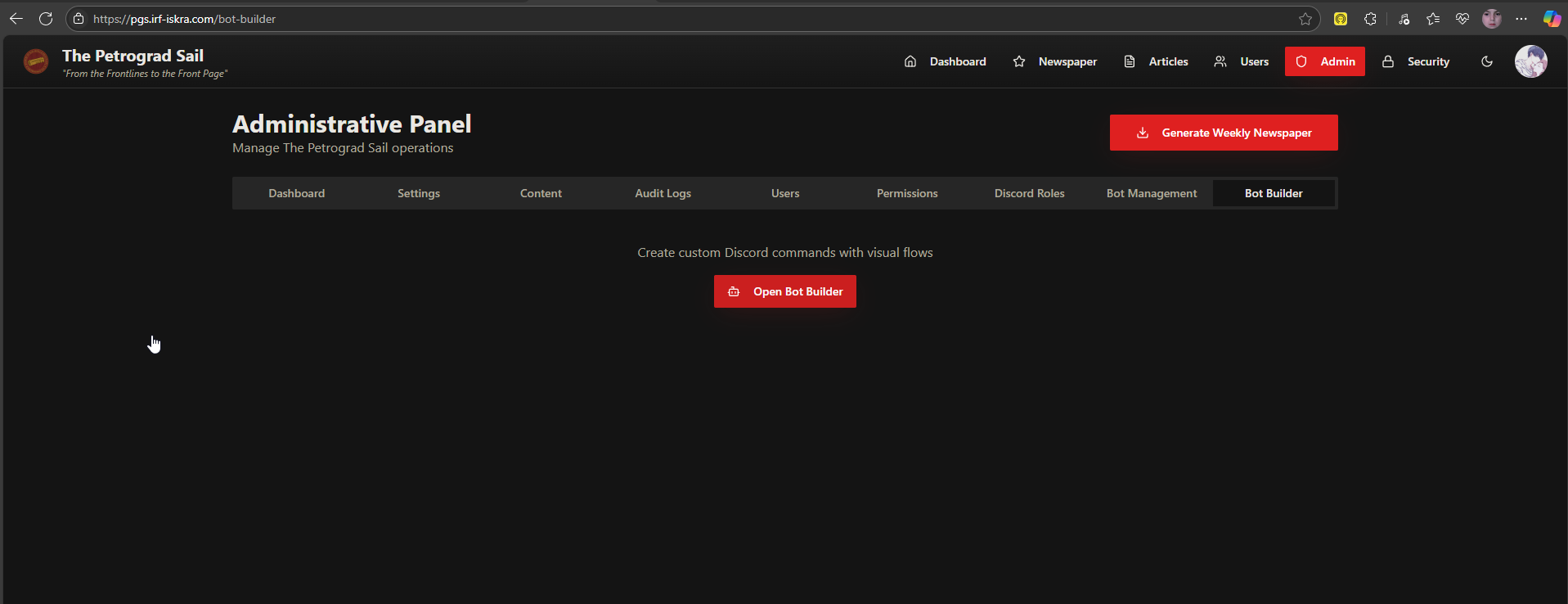This screenshot has height=604, width=1568.
Task: Reload the page with refresh icon
Action: [x=46, y=19]
